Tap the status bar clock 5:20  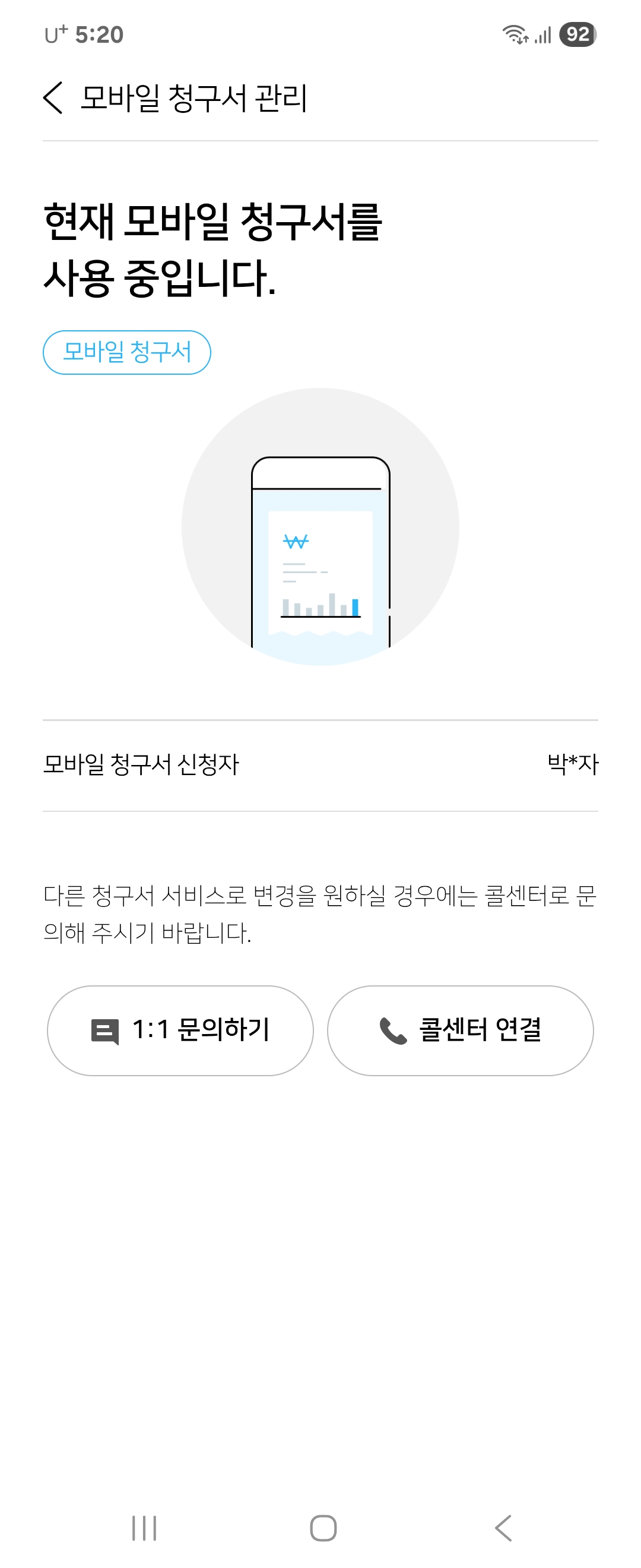(x=99, y=34)
